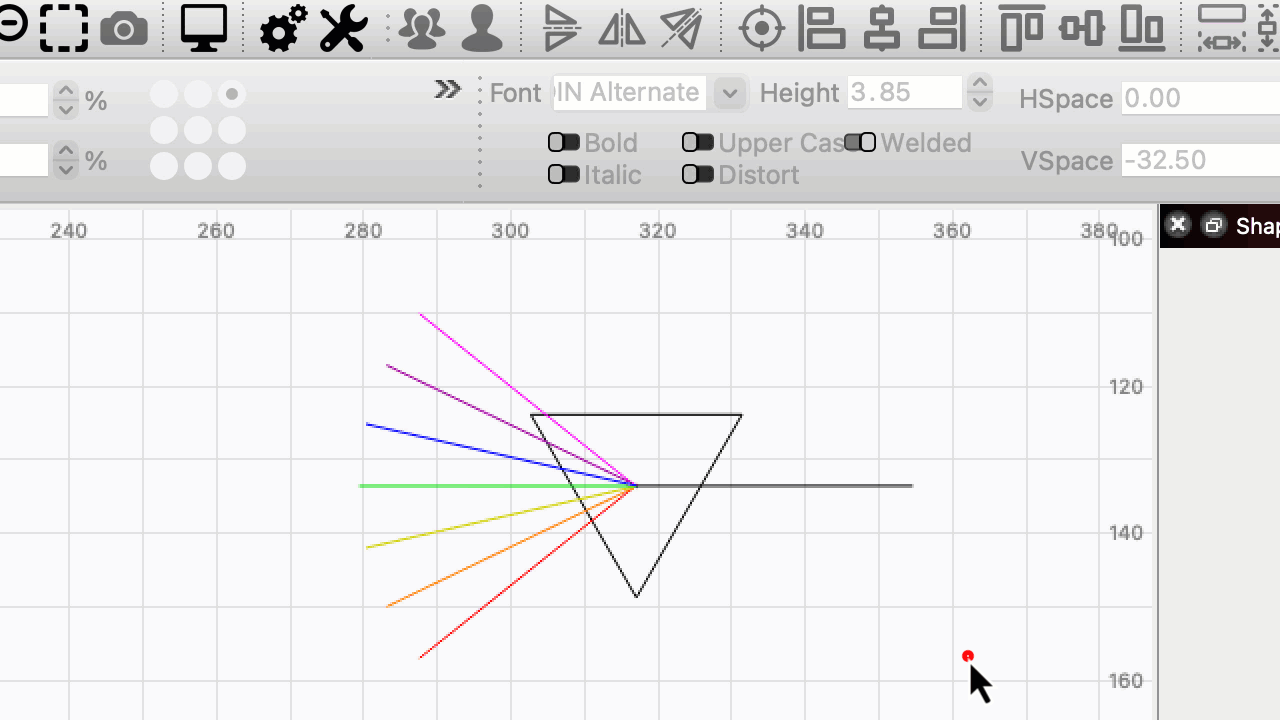Viewport: 1280px width, 720px height.
Task: Select the vertical flip icon
Action: [560, 29]
